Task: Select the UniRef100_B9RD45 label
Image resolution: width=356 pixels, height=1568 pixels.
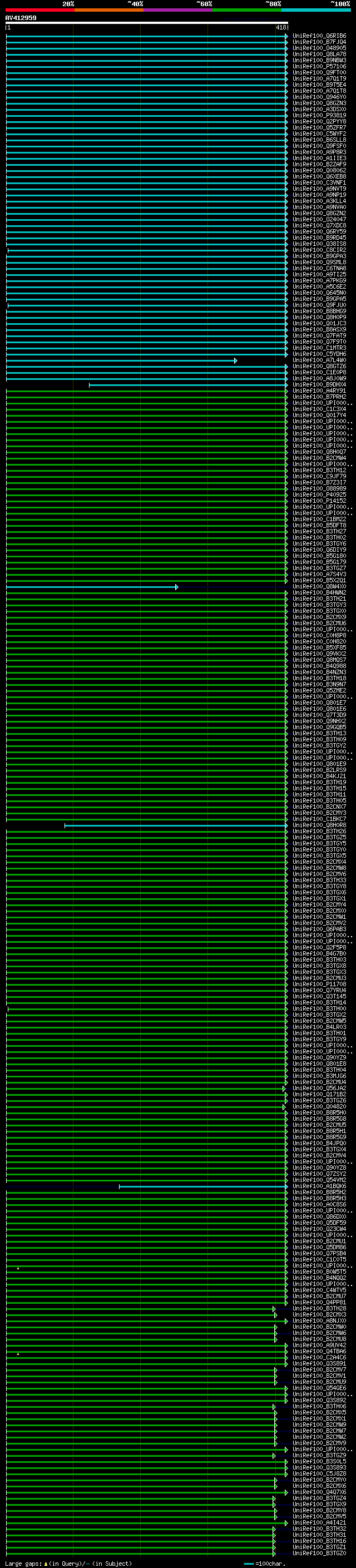Action: click(x=319, y=238)
